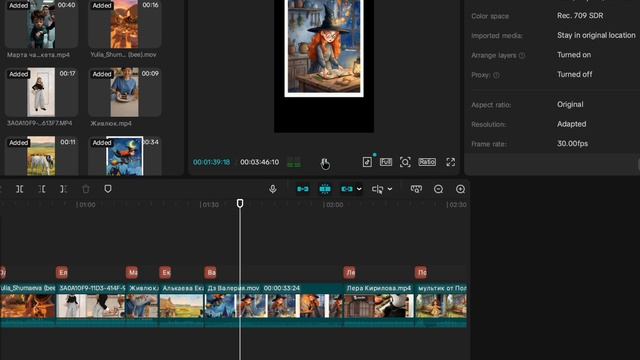Click the red 'Ле' marker
Image resolution: width=640 pixels, height=360 pixels.
(350, 272)
